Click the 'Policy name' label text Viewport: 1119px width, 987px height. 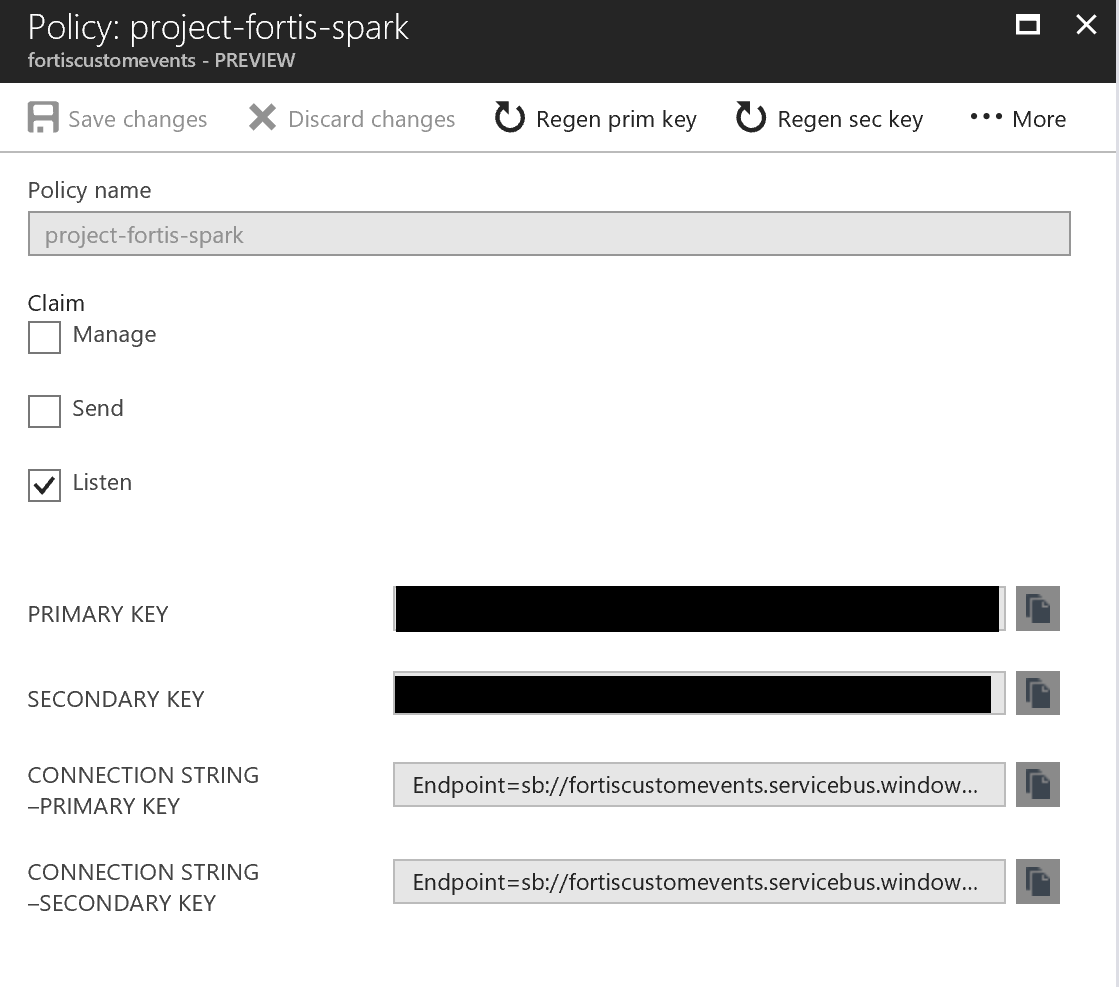(89, 191)
